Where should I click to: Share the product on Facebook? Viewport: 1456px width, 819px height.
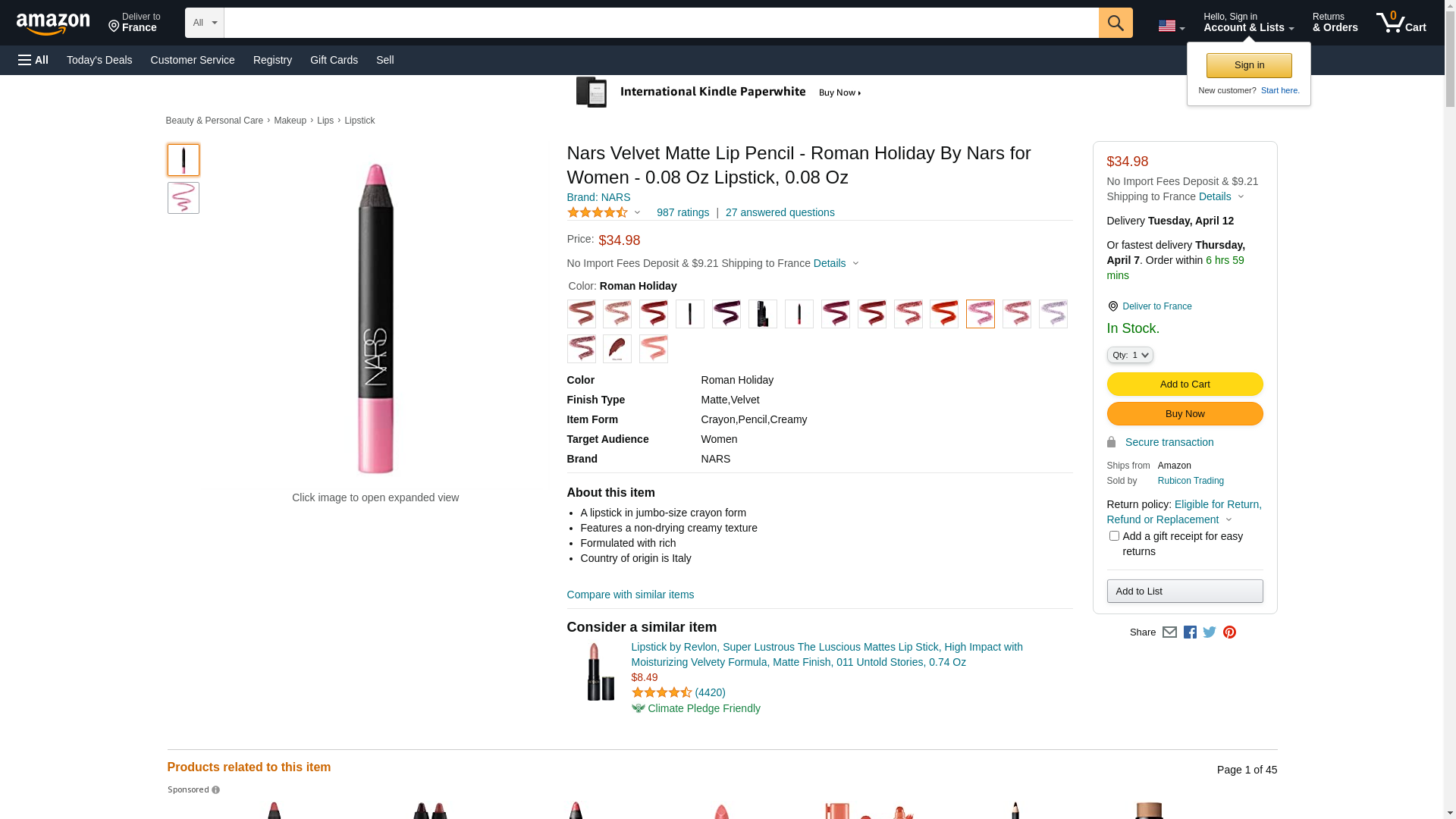[x=1190, y=632]
